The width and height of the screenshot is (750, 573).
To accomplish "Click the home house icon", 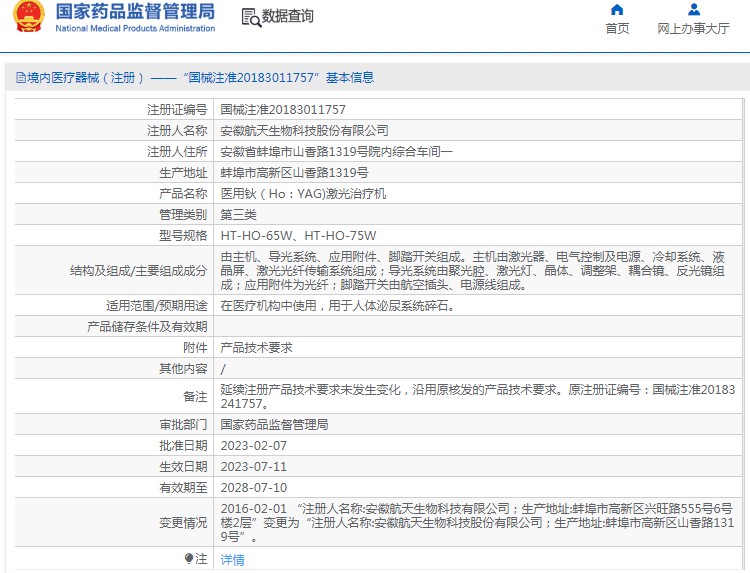I will click(x=617, y=10).
